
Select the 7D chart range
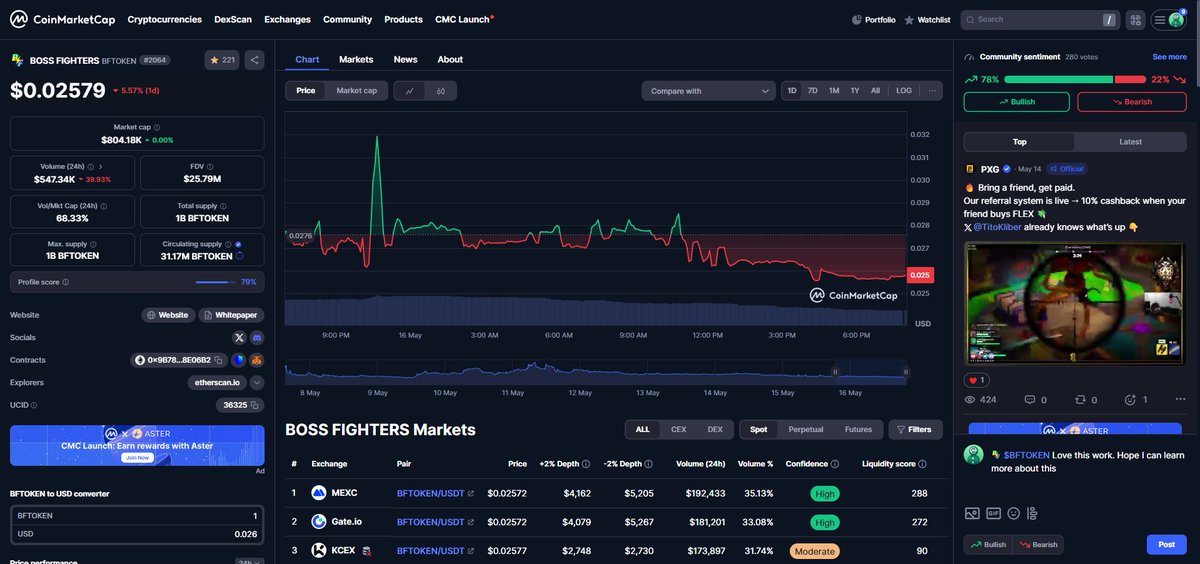pyautogui.click(x=813, y=91)
